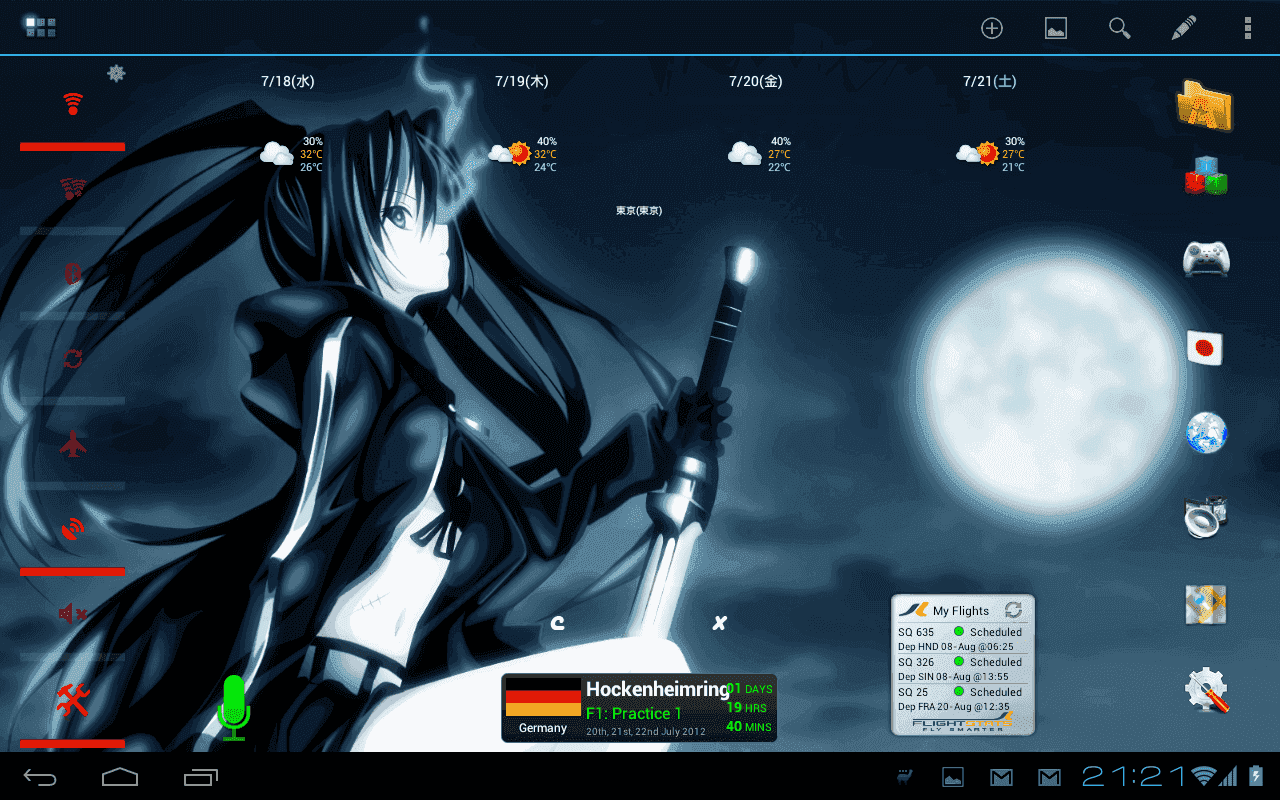Open the speaker and camera media icon
The height and width of the screenshot is (800, 1280).
(1206, 518)
